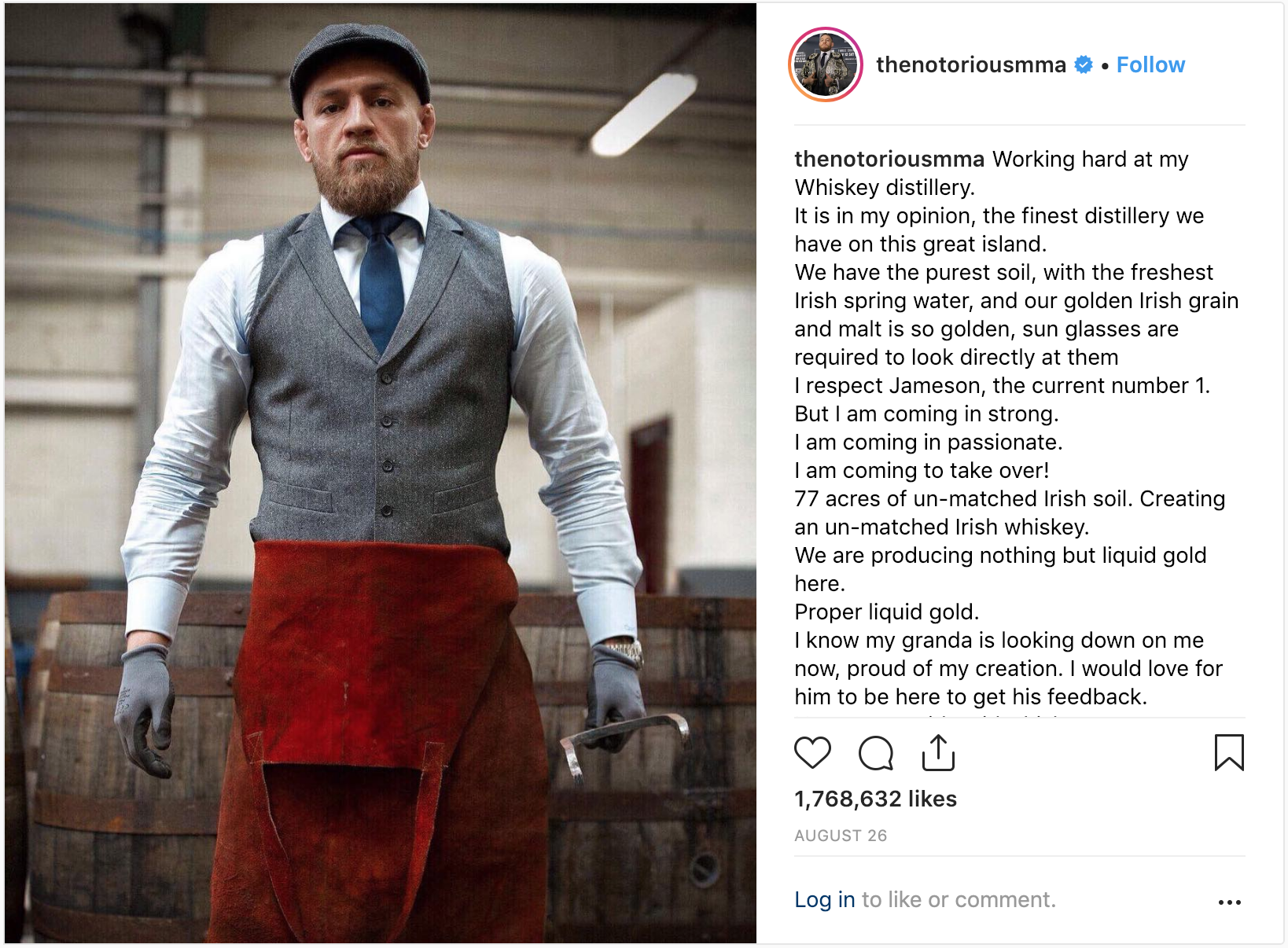
Task: Click the thenotoriousmma username in the header
Action: click(x=970, y=65)
